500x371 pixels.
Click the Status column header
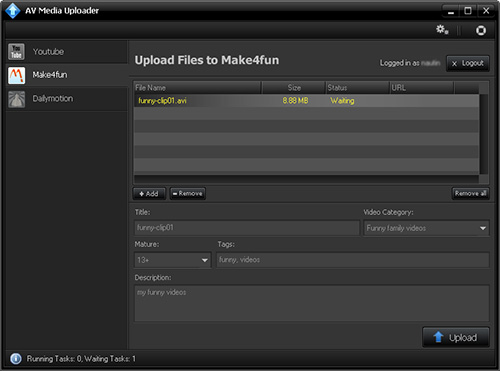pos(357,88)
